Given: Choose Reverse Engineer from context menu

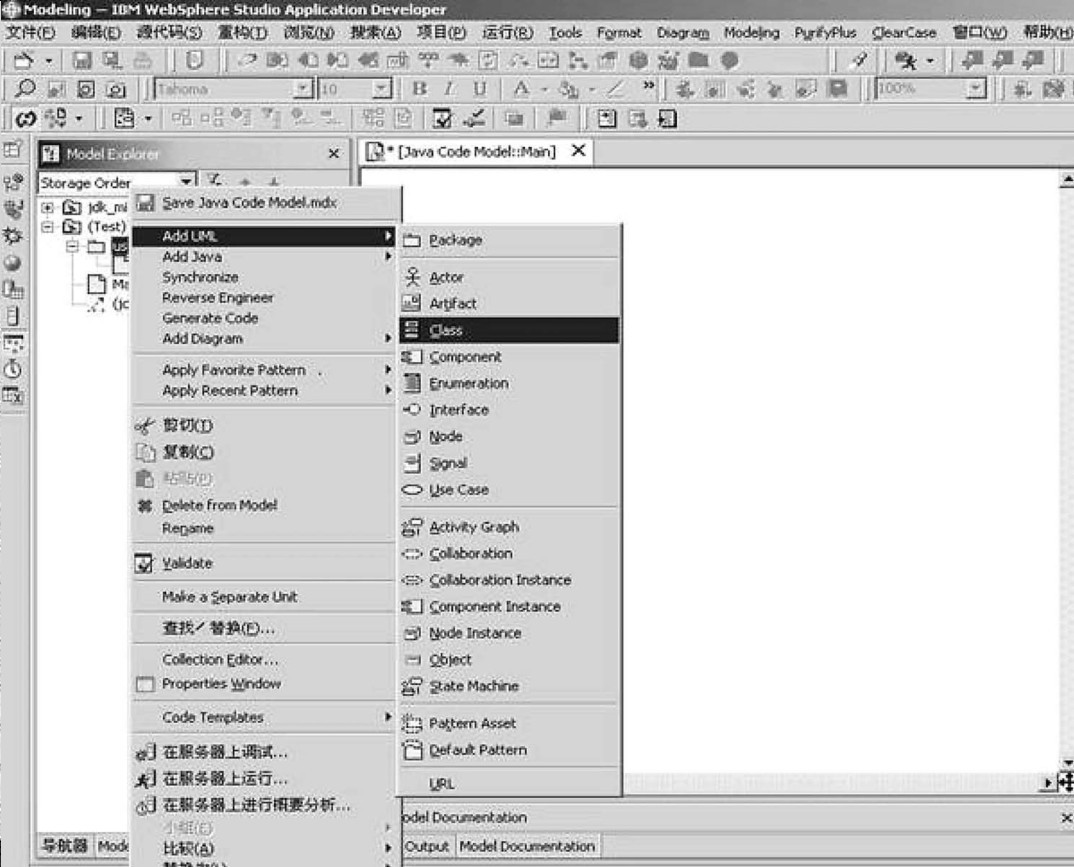Looking at the screenshot, I should coord(217,298).
